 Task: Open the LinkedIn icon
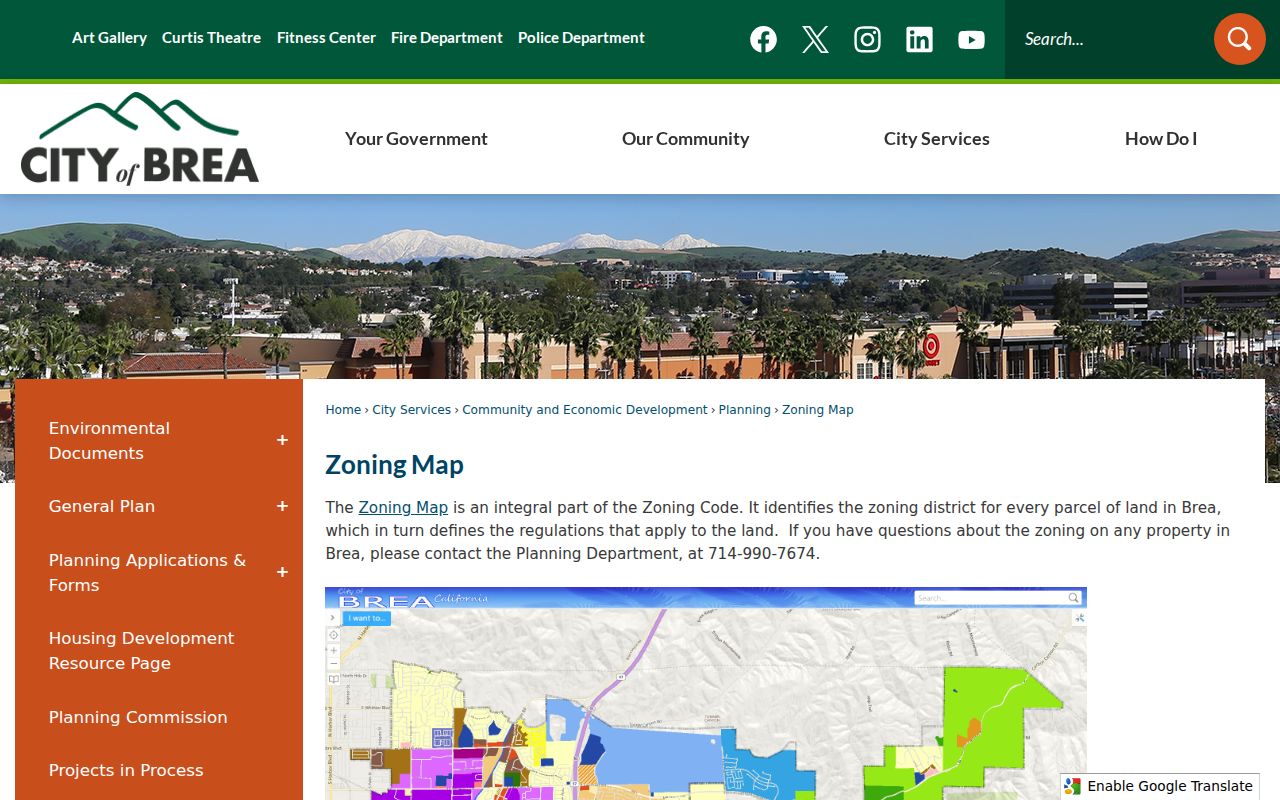click(x=919, y=39)
